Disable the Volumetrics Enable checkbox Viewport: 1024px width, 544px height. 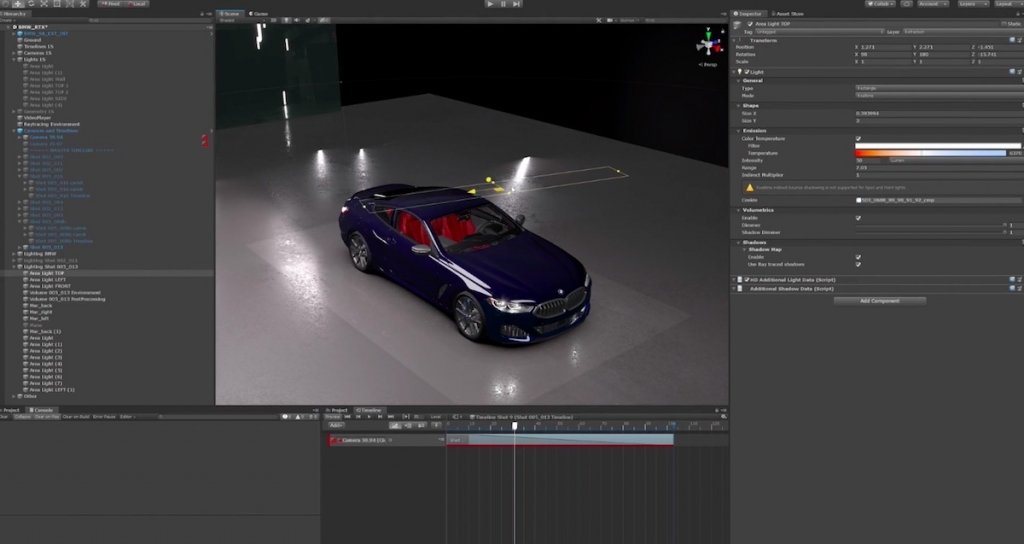(x=858, y=217)
